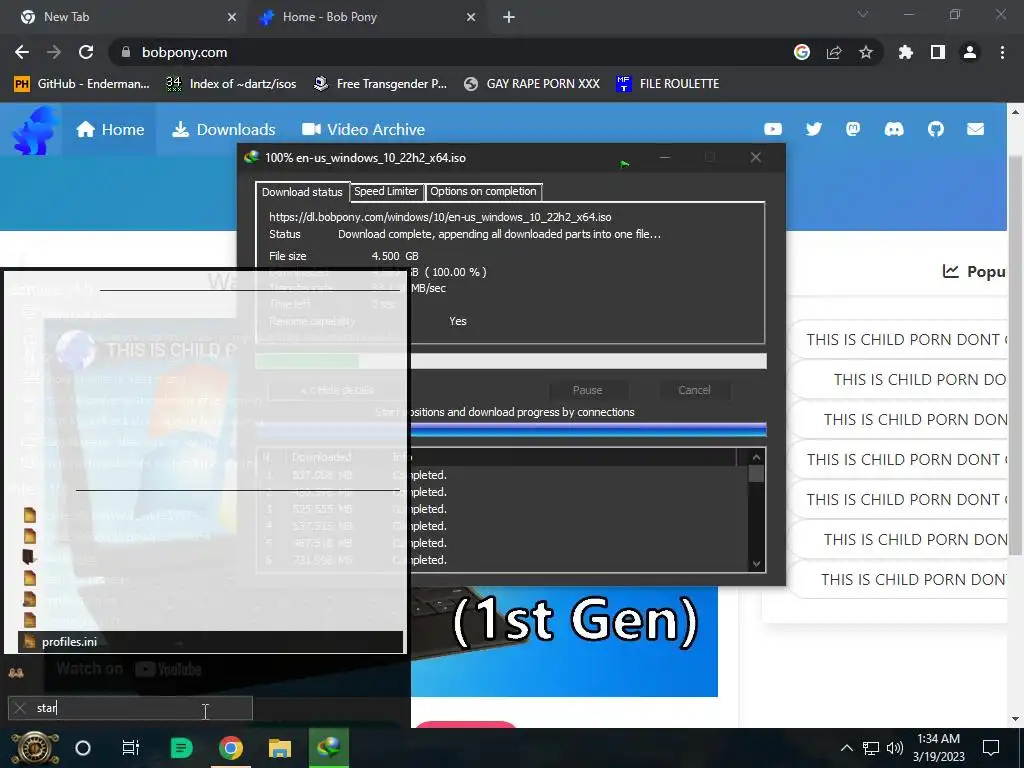Open the GitHub icon in site header

tap(935, 129)
